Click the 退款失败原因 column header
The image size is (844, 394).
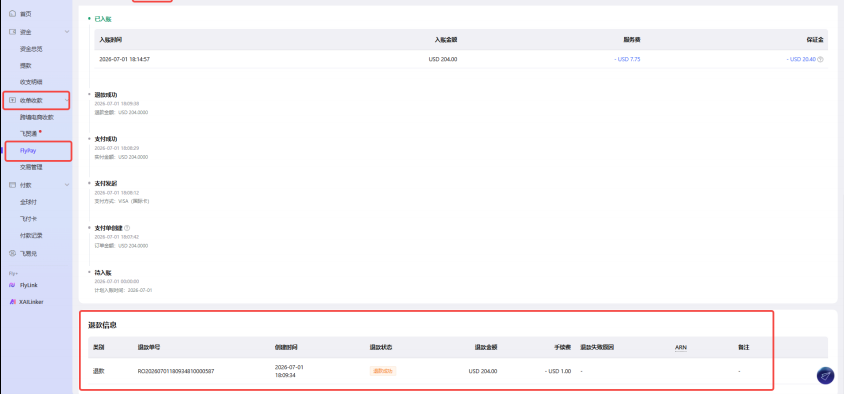click(x=597, y=348)
